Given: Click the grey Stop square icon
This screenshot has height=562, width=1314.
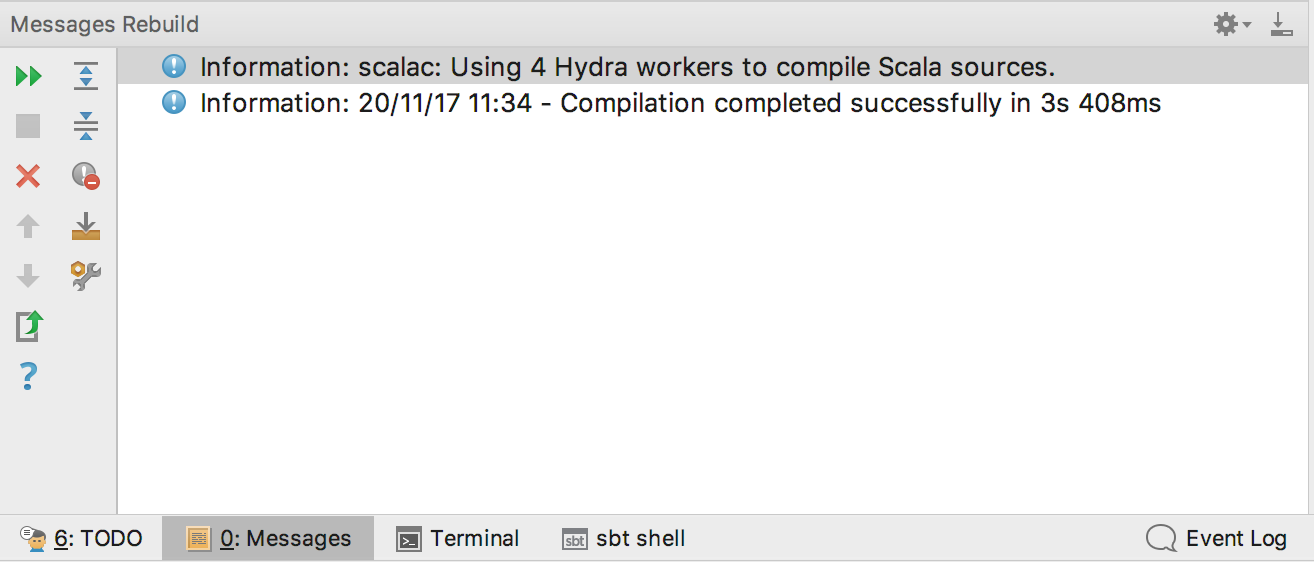Looking at the screenshot, I should point(28,126).
